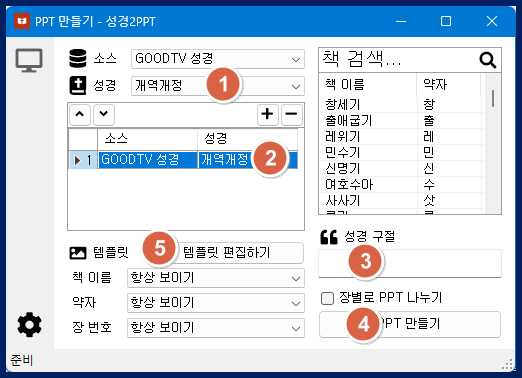Click the template picture icon
522x378 pixels.
[78, 253]
